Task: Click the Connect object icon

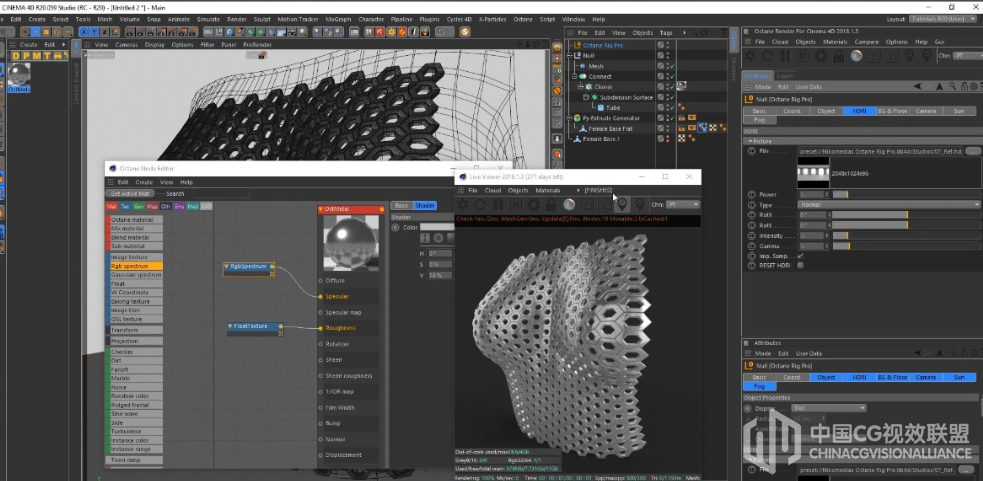Action: click(583, 77)
